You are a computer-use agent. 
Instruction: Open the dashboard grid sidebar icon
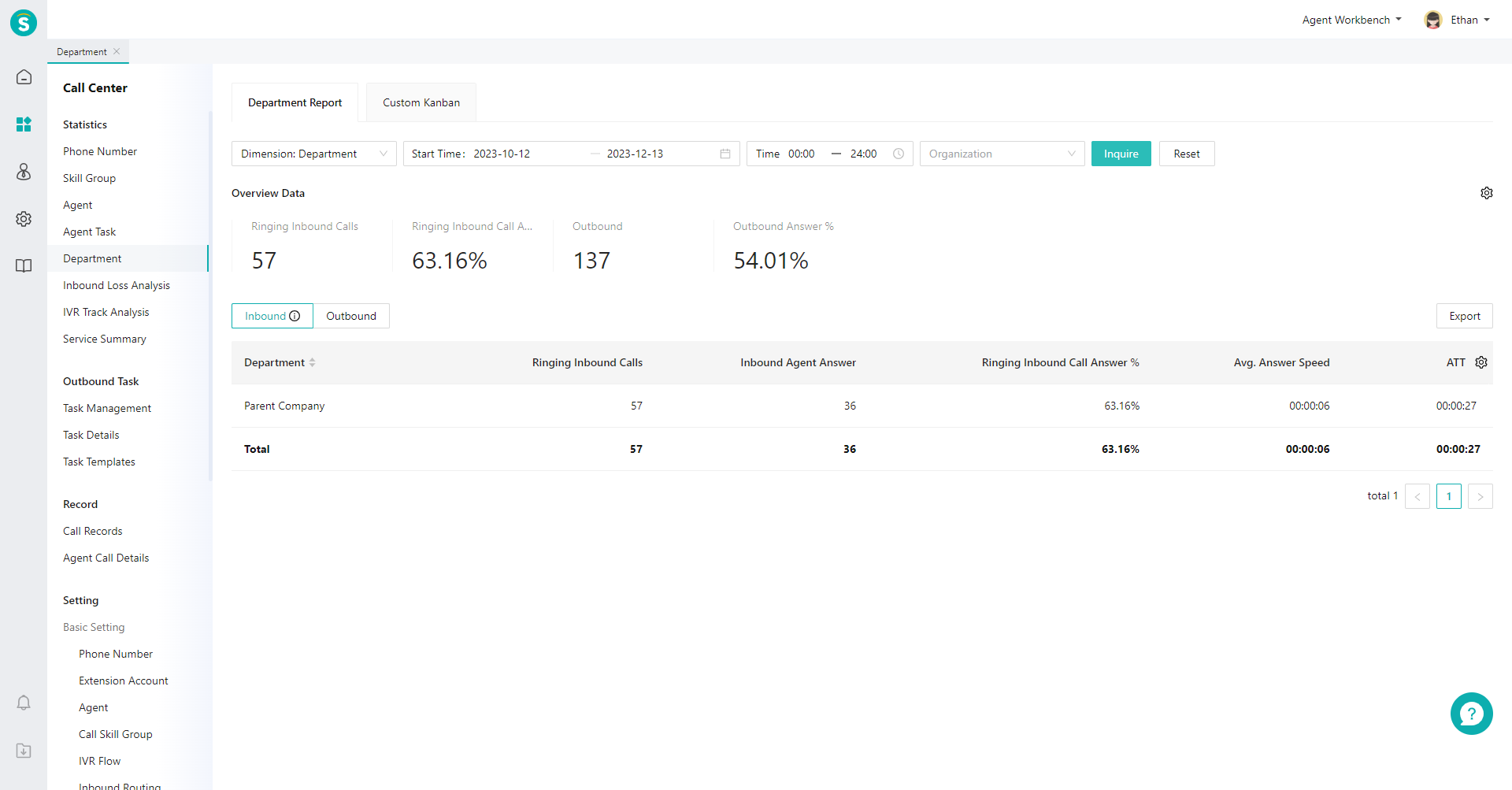point(24,124)
